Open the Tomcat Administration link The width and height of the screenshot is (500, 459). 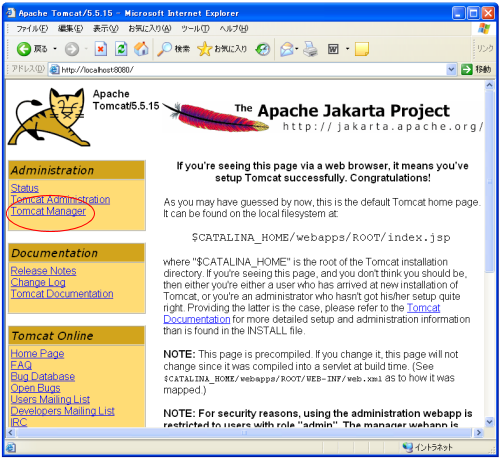pos(60,200)
